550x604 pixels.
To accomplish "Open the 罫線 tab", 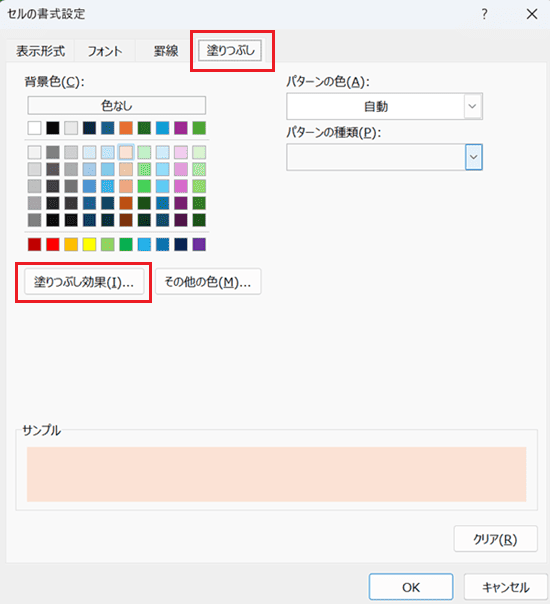I will pos(166,51).
